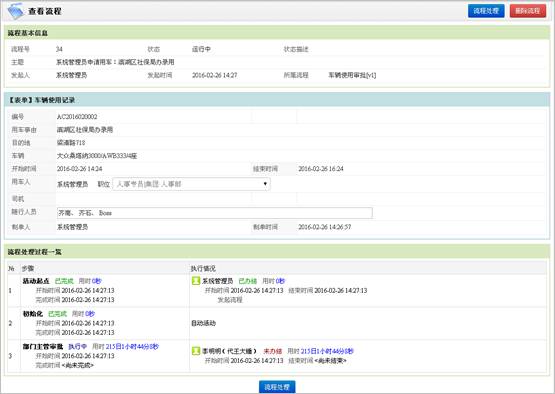The height and width of the screenshot is (394, 555).
Task: Click the 执行情况 column header
Action: tap(203, 269)
